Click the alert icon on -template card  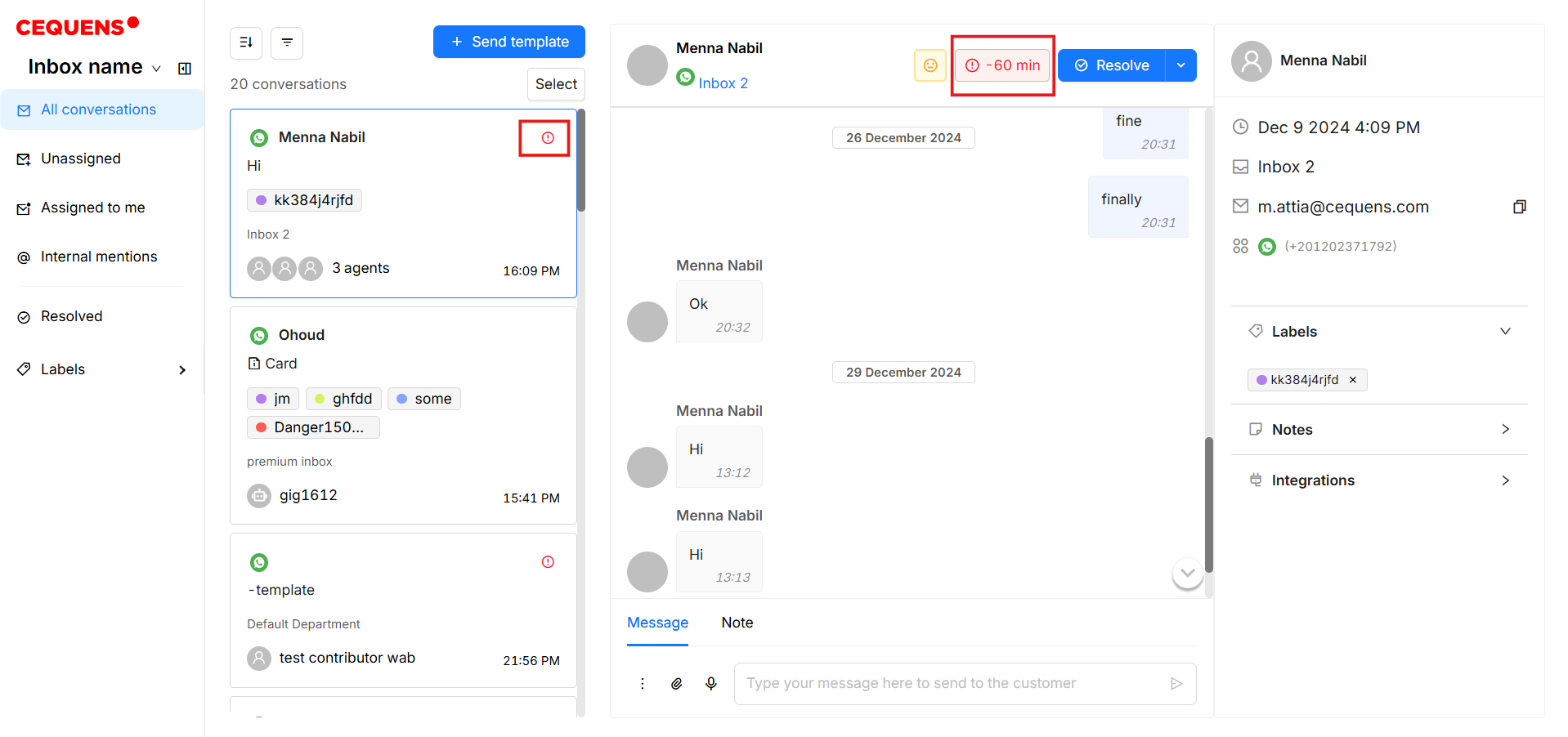click(x=548, y=562)
